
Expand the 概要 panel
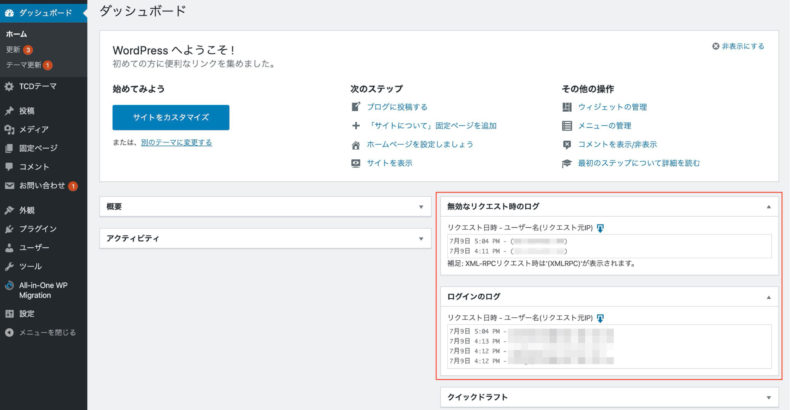pos(421,207)
